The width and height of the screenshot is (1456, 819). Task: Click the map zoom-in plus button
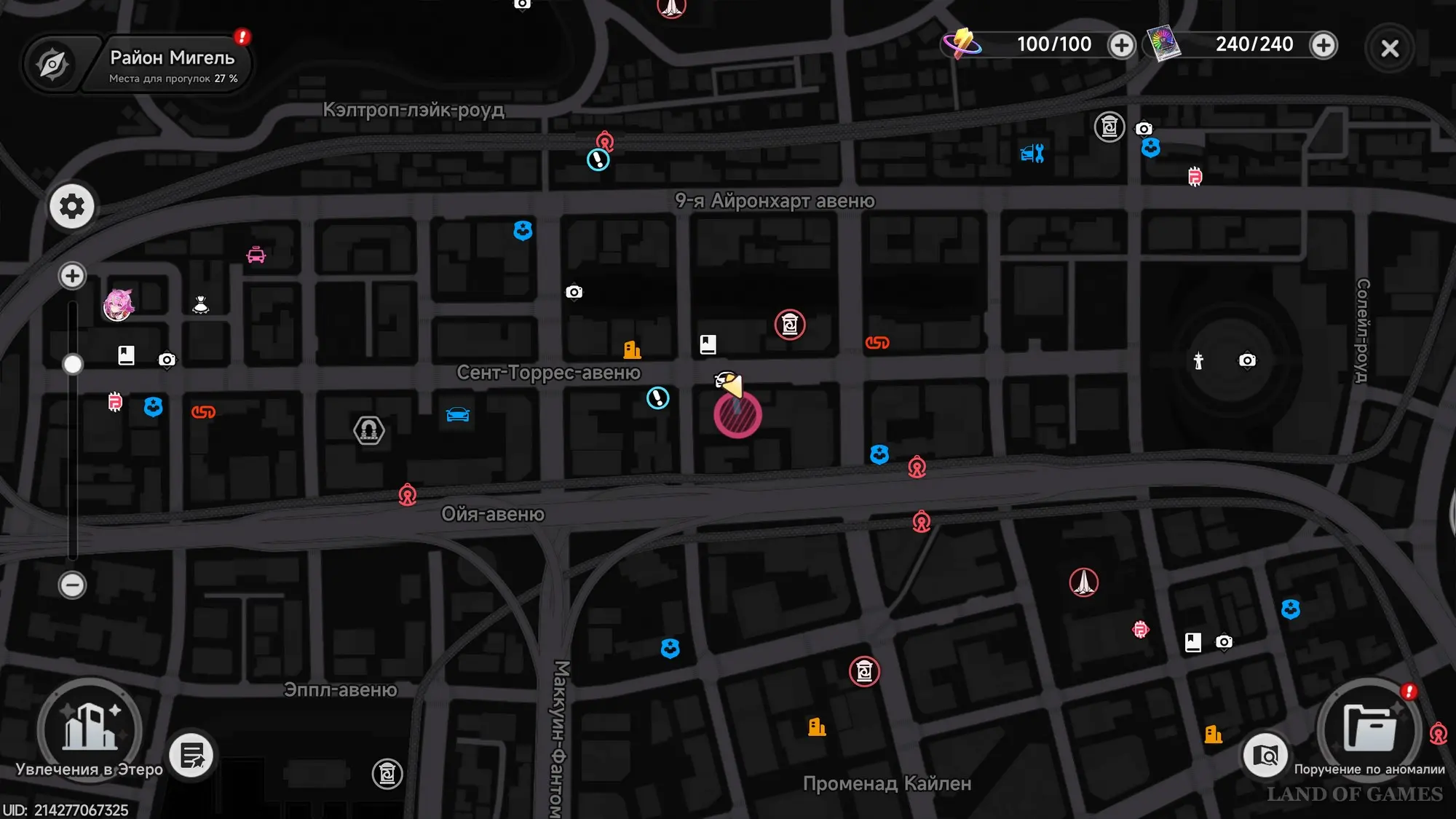pos(72,276)
